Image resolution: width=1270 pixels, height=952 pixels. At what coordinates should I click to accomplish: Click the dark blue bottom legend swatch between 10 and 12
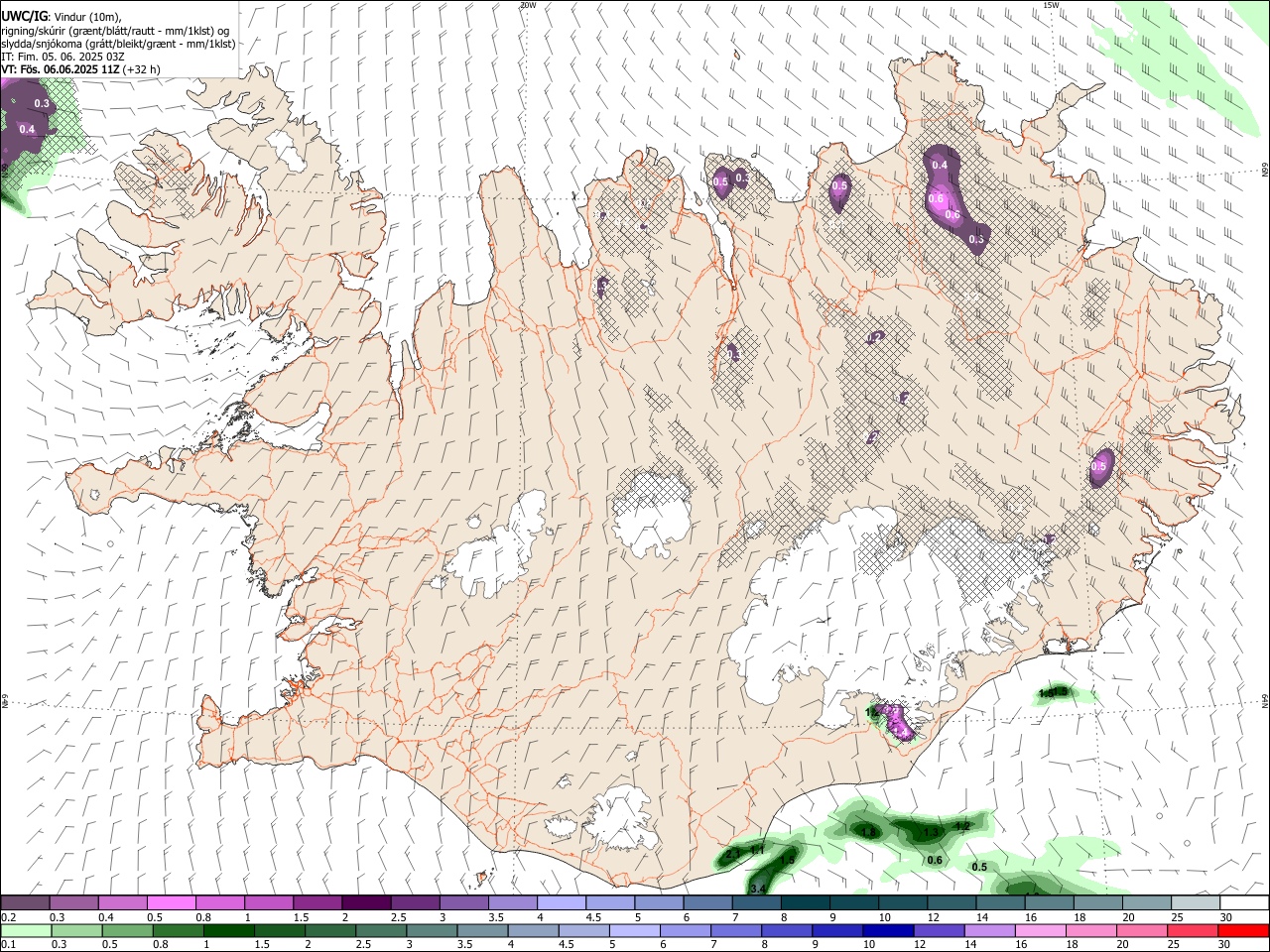pyautogui.click(x=887, y=931)
